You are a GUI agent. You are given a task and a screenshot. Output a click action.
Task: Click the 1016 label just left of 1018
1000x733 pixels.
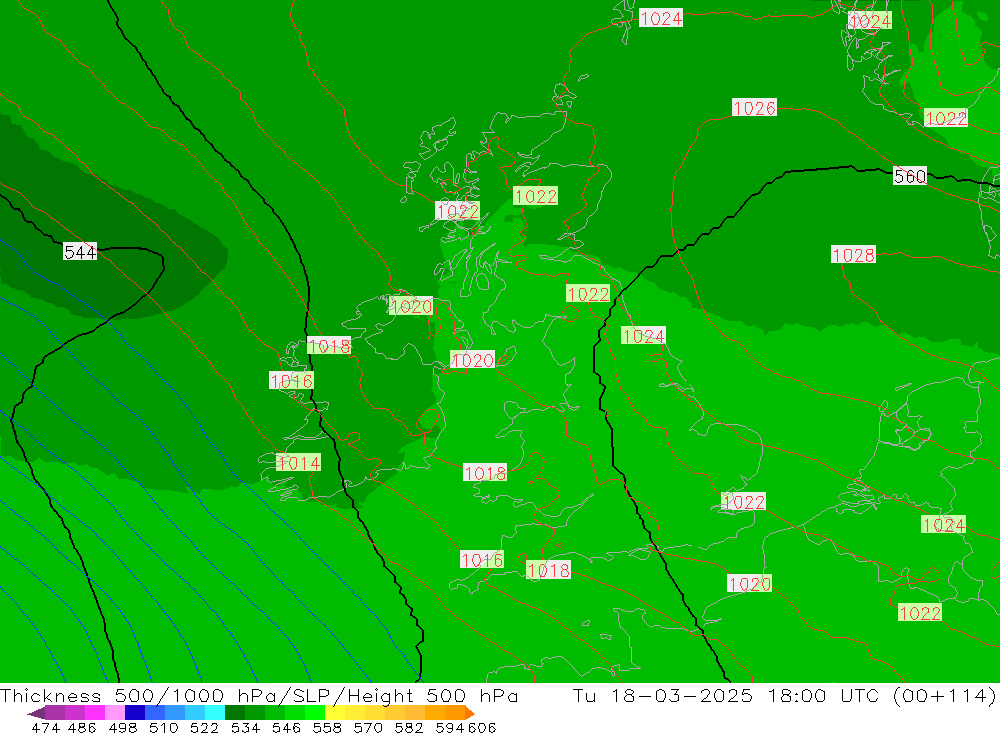tap(482, 560)
